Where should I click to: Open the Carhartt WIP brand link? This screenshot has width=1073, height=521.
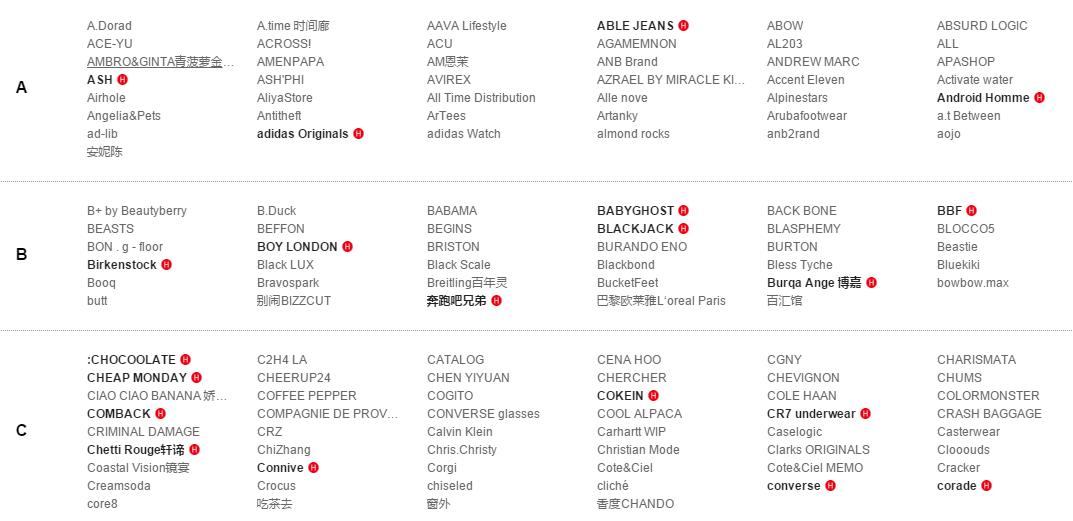tap(631, 432)
